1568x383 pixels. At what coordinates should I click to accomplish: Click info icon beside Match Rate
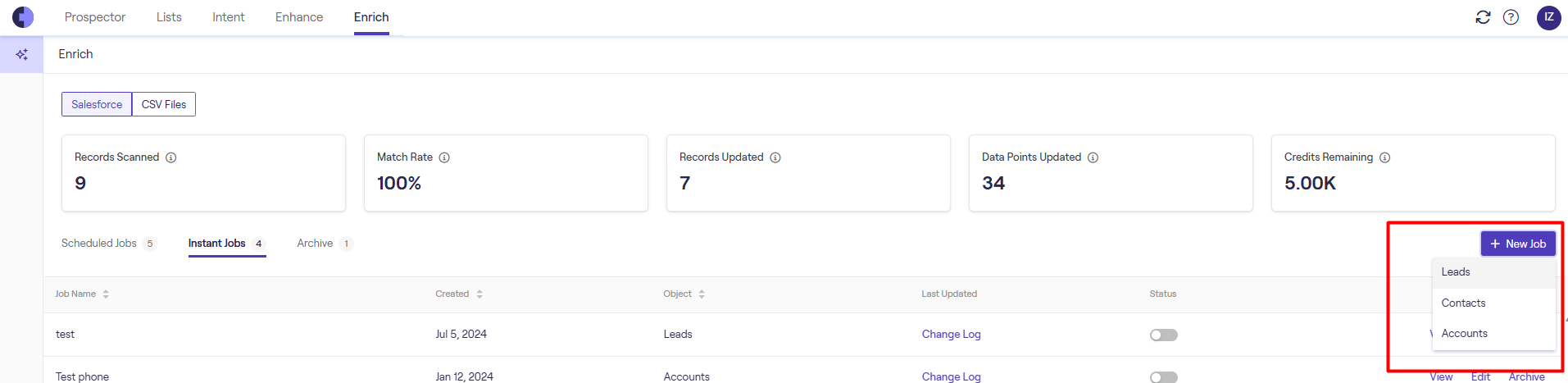click(x=444, y=157)
